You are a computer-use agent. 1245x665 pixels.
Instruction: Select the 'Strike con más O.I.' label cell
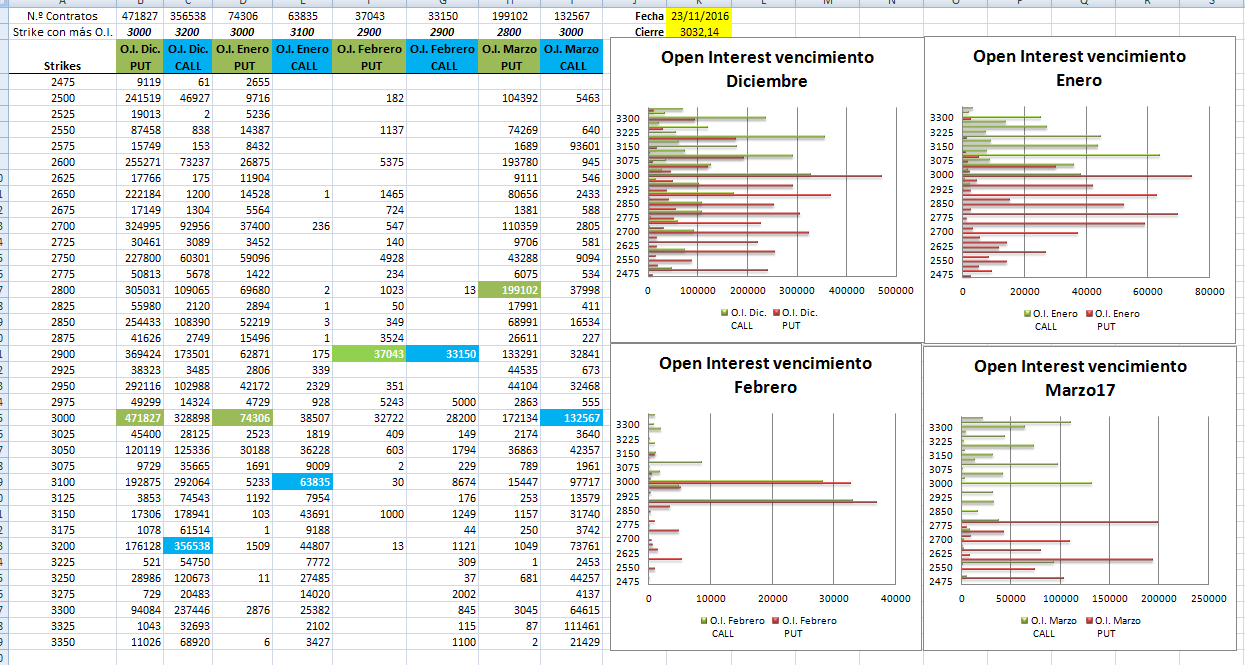62,32
